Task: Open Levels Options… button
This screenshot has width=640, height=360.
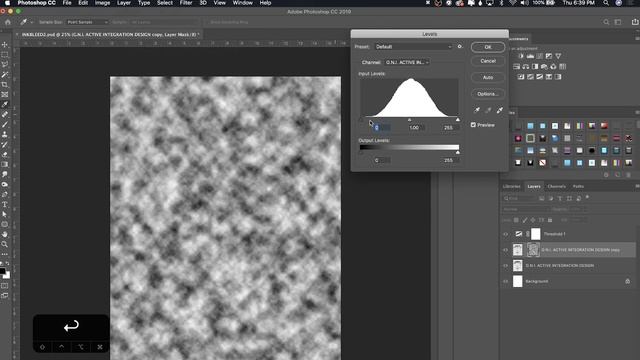Action: (x=488, y=94)
